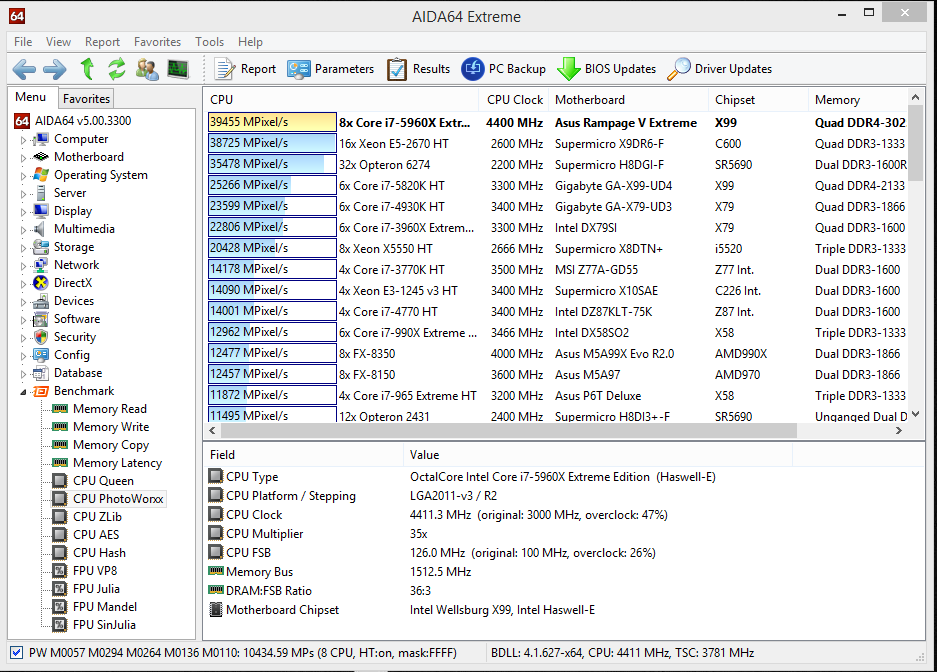
Task: Select the Memory Read benchmark
Action: (109, 409)
